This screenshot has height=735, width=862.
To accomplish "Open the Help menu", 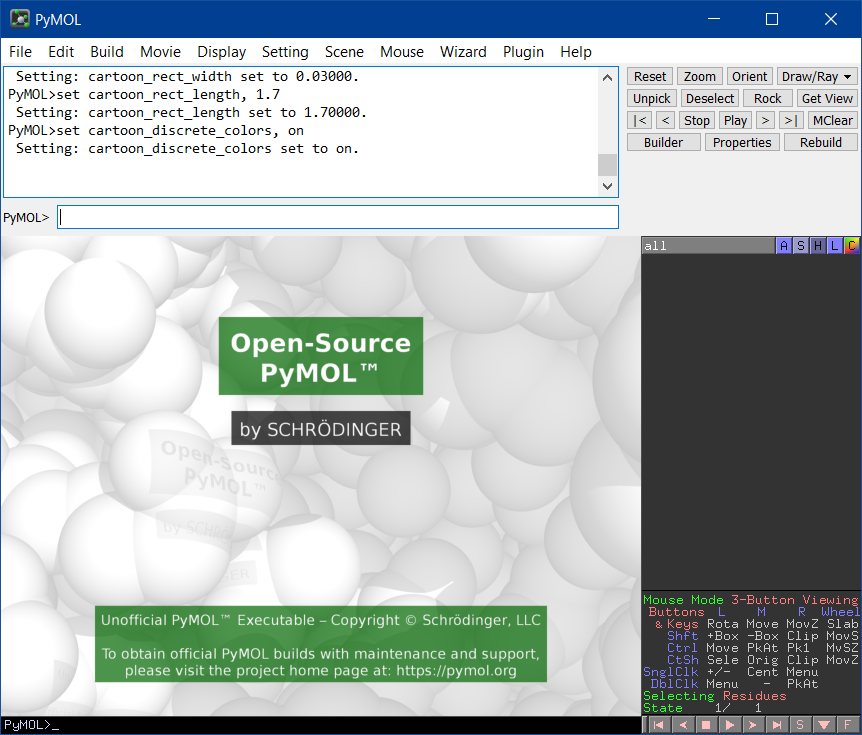I will click(x=576, y=52).
